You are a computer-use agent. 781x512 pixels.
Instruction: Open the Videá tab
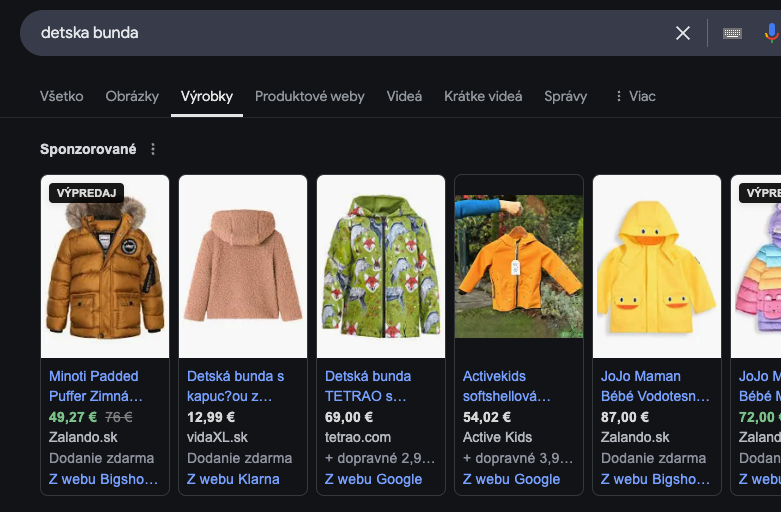404,96
